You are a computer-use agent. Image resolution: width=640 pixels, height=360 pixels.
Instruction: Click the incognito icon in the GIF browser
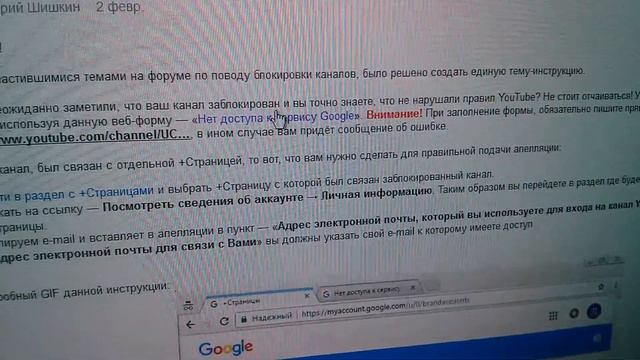point(188,305)
